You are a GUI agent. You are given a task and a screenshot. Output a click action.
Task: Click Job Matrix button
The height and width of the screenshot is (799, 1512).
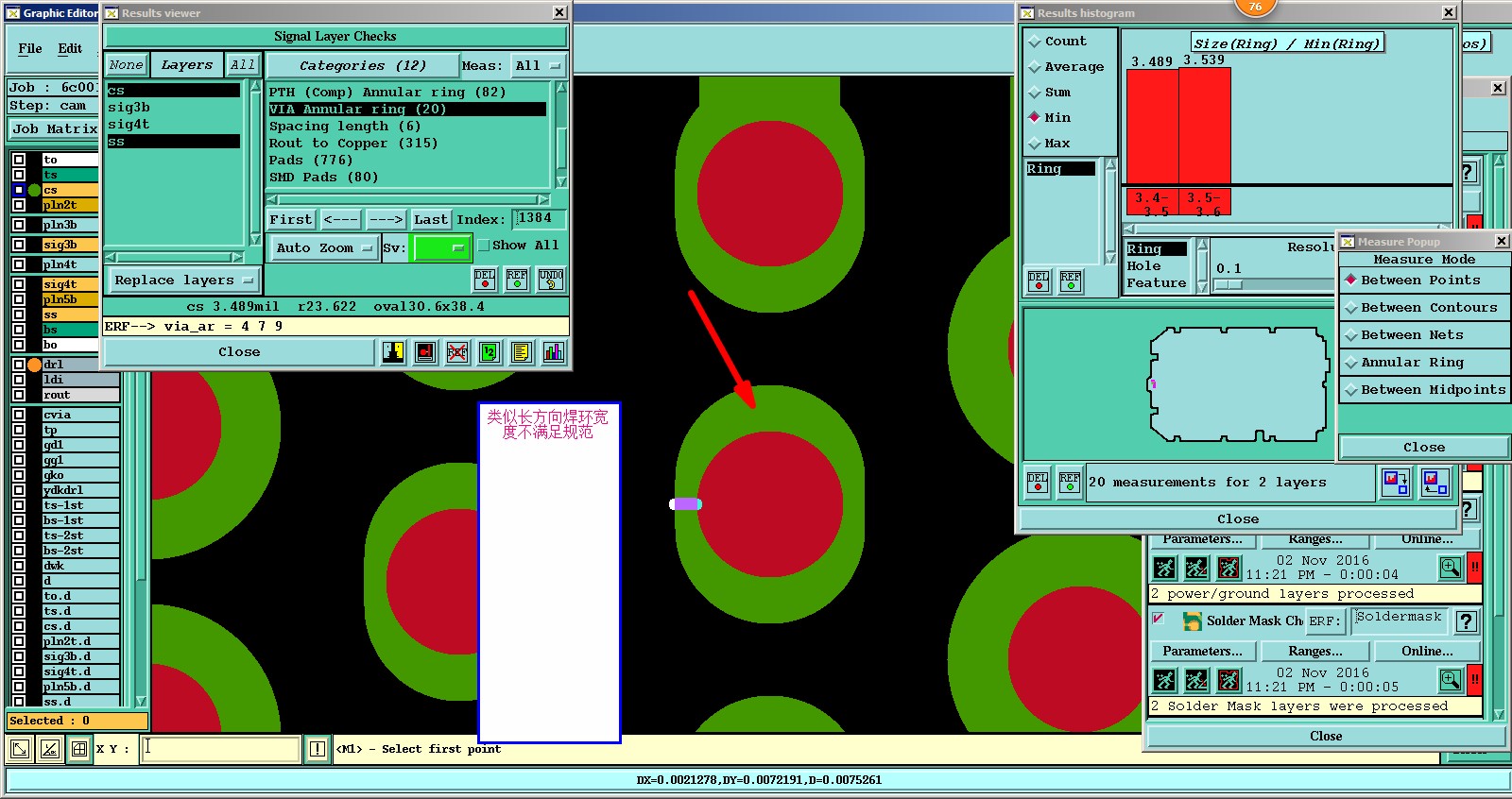(x=55, y=129)
